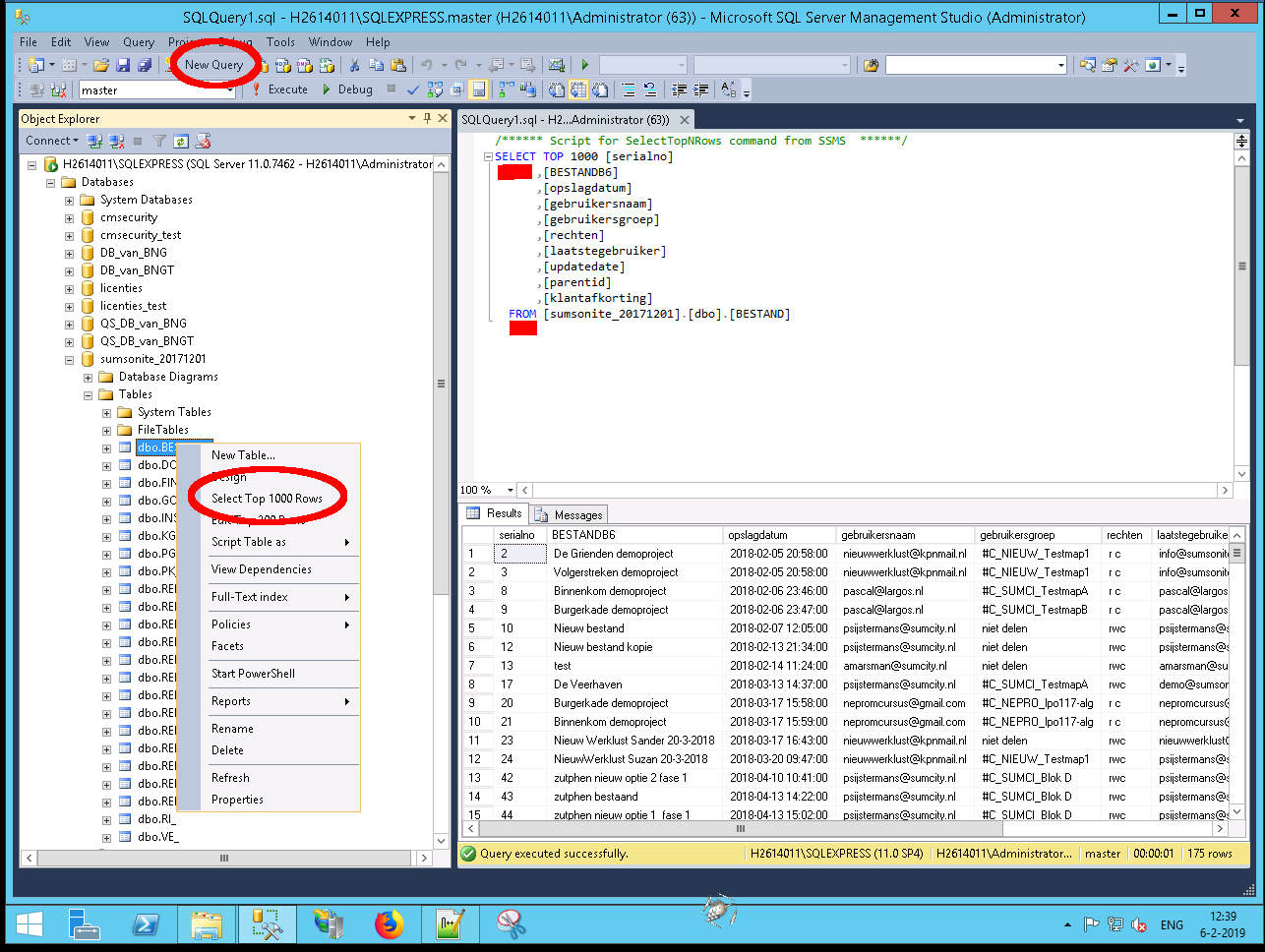Choose View Dependencies in context menu
Viewport: 1265px width, 952px height.
tap(261, 569)
